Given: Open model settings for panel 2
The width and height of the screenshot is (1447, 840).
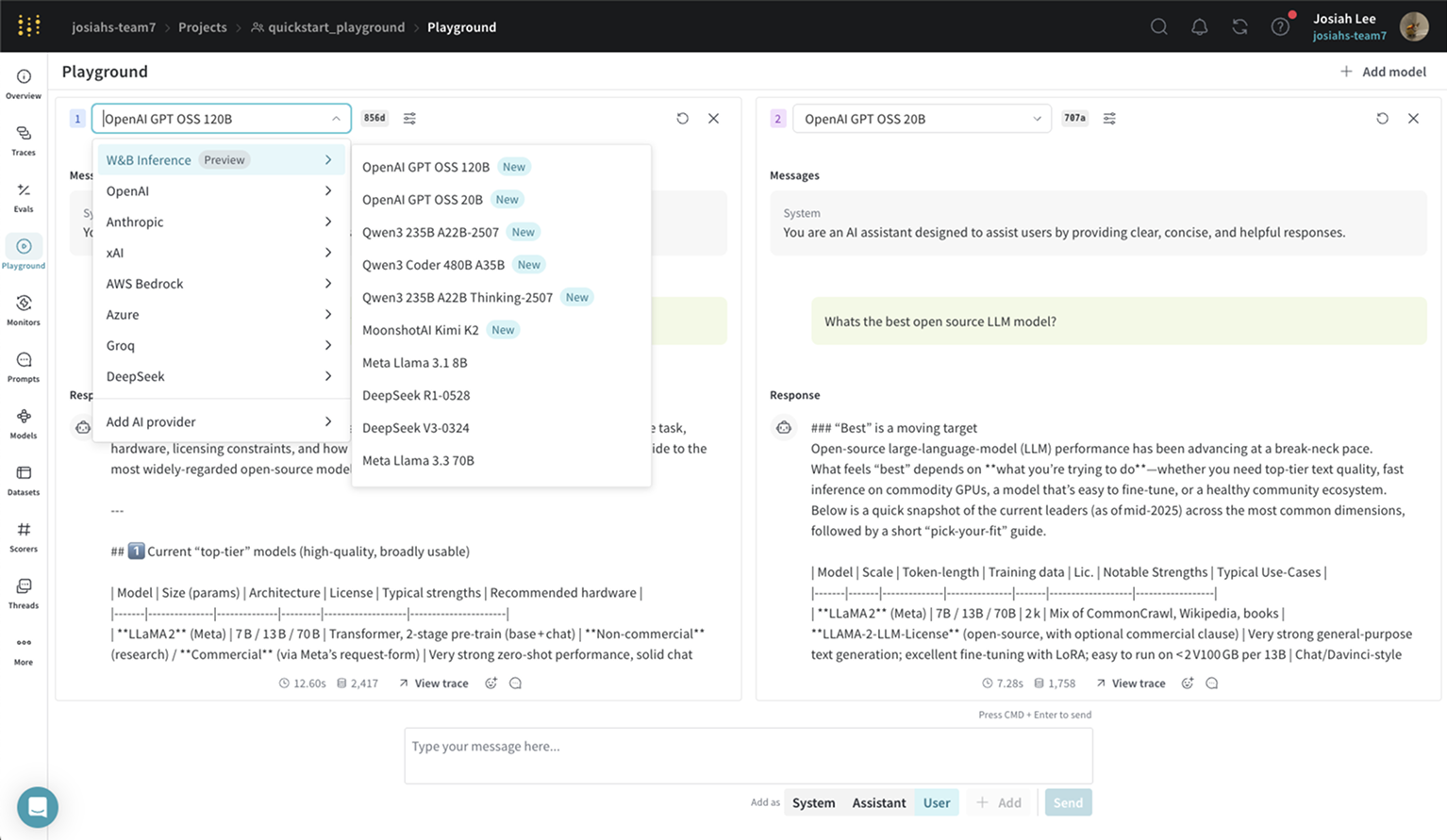Looking at the screenshot, I should tap(1109, 119).
